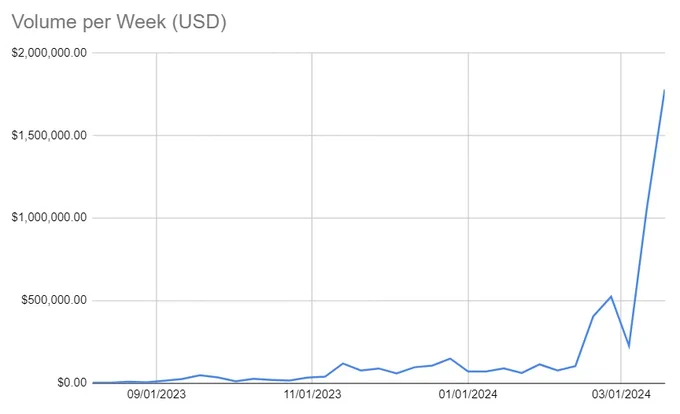Click the early-March dip near $220,000
680x414 pixels.
tap(629, 347)
